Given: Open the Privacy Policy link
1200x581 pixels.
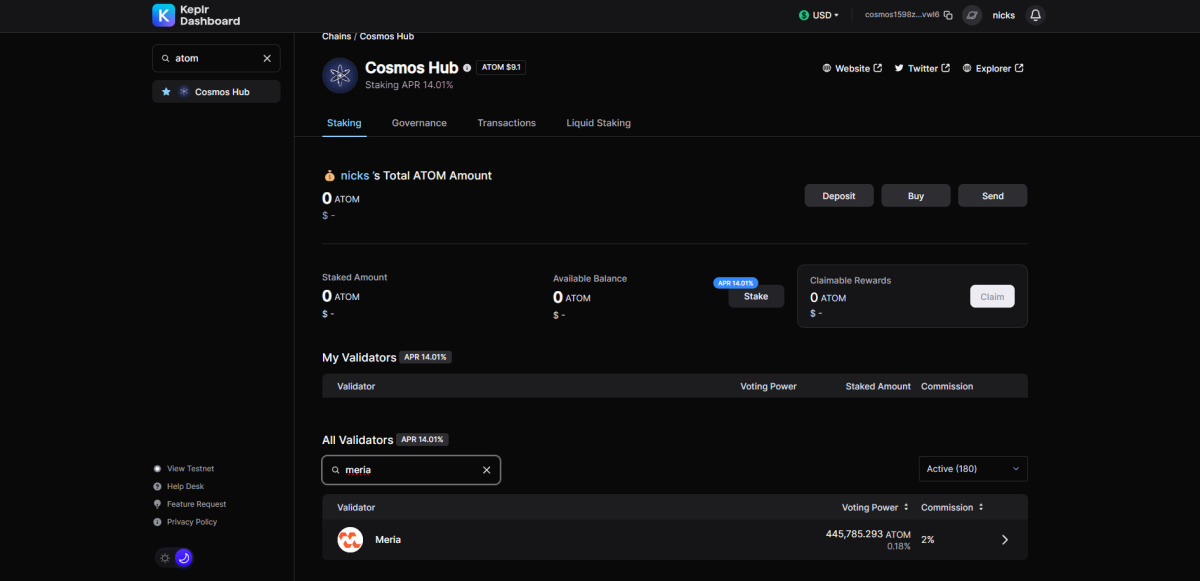Looking at the screenshot, I should pyautogui.click(x=191, y=522).
